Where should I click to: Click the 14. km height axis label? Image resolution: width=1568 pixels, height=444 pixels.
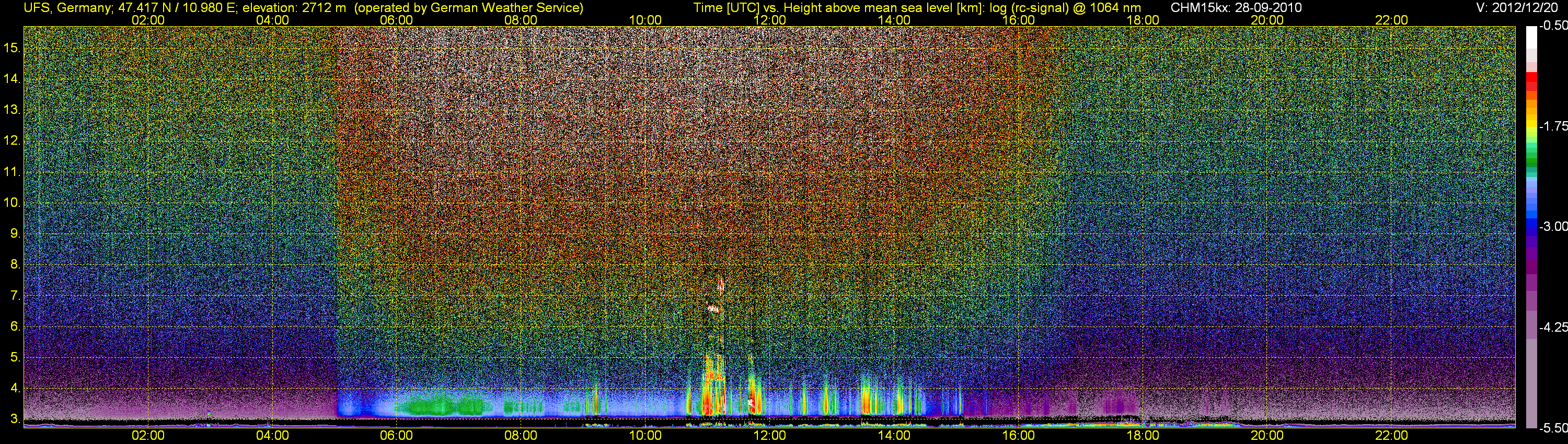11,78
